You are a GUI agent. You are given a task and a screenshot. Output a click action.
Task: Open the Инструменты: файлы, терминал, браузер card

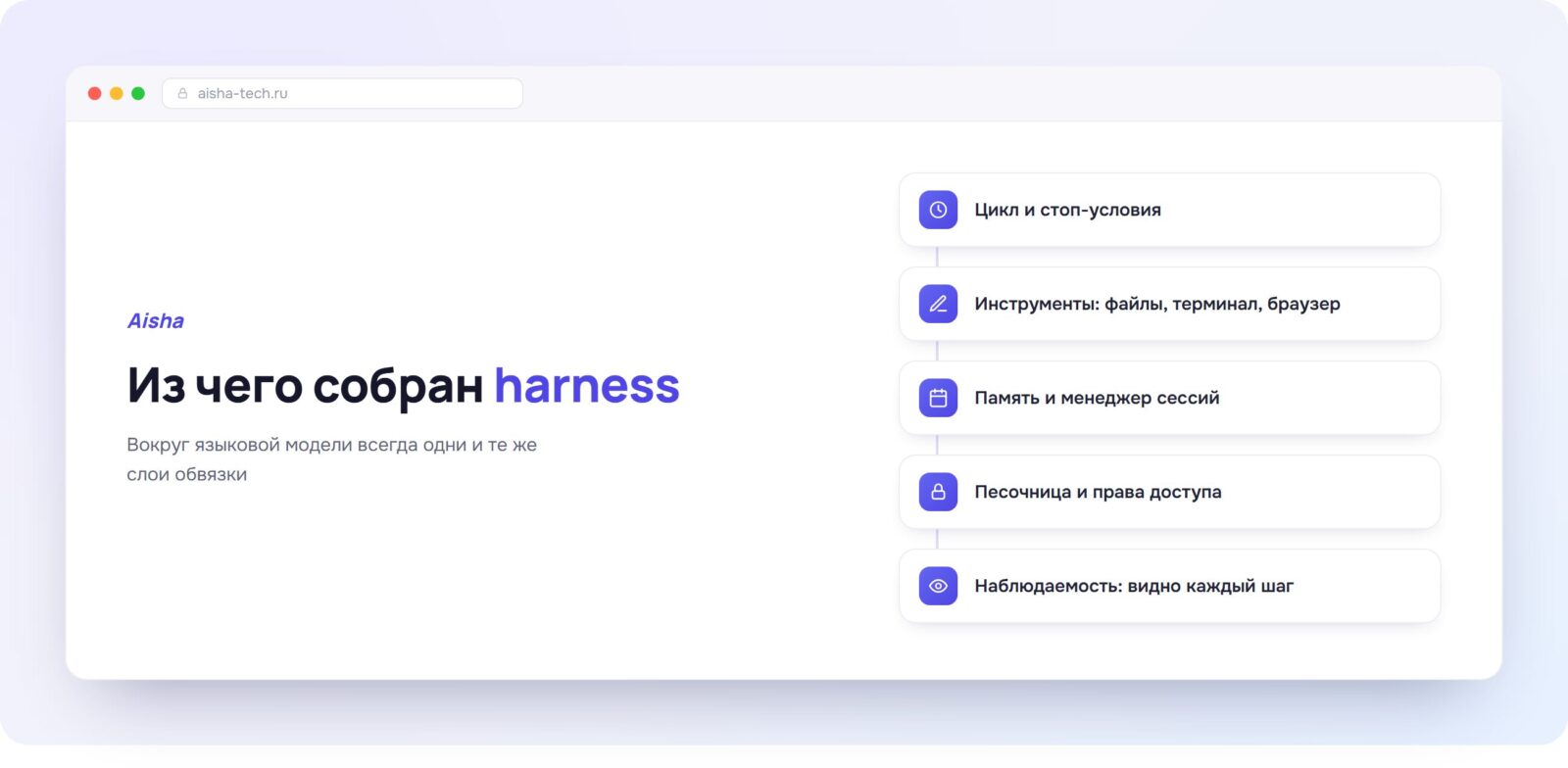1169,304
